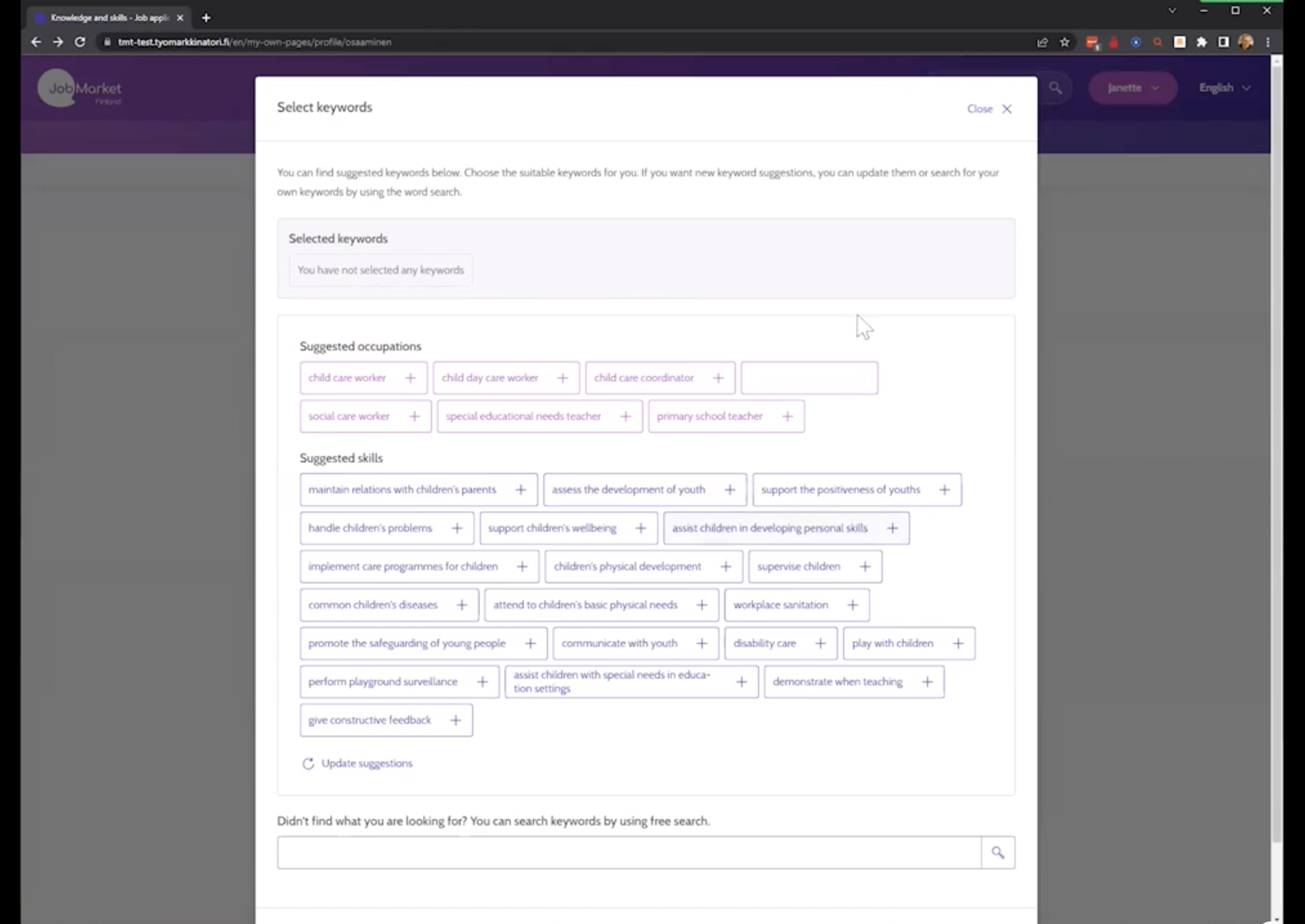The width and height of the screenshot is (1305, 924).
Task: Add assist children with special needs plus icon
Action: 742,682
